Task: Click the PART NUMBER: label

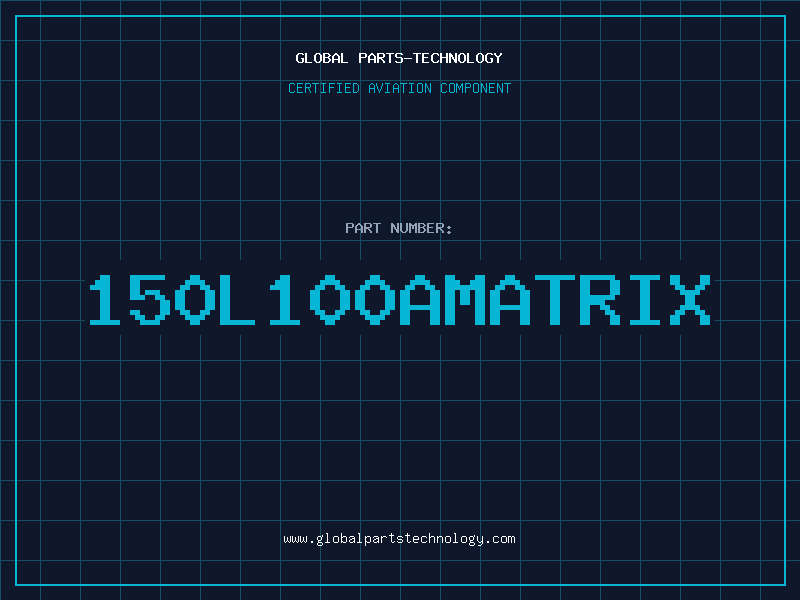Action: pyautogui.click(x=399, y=229)
